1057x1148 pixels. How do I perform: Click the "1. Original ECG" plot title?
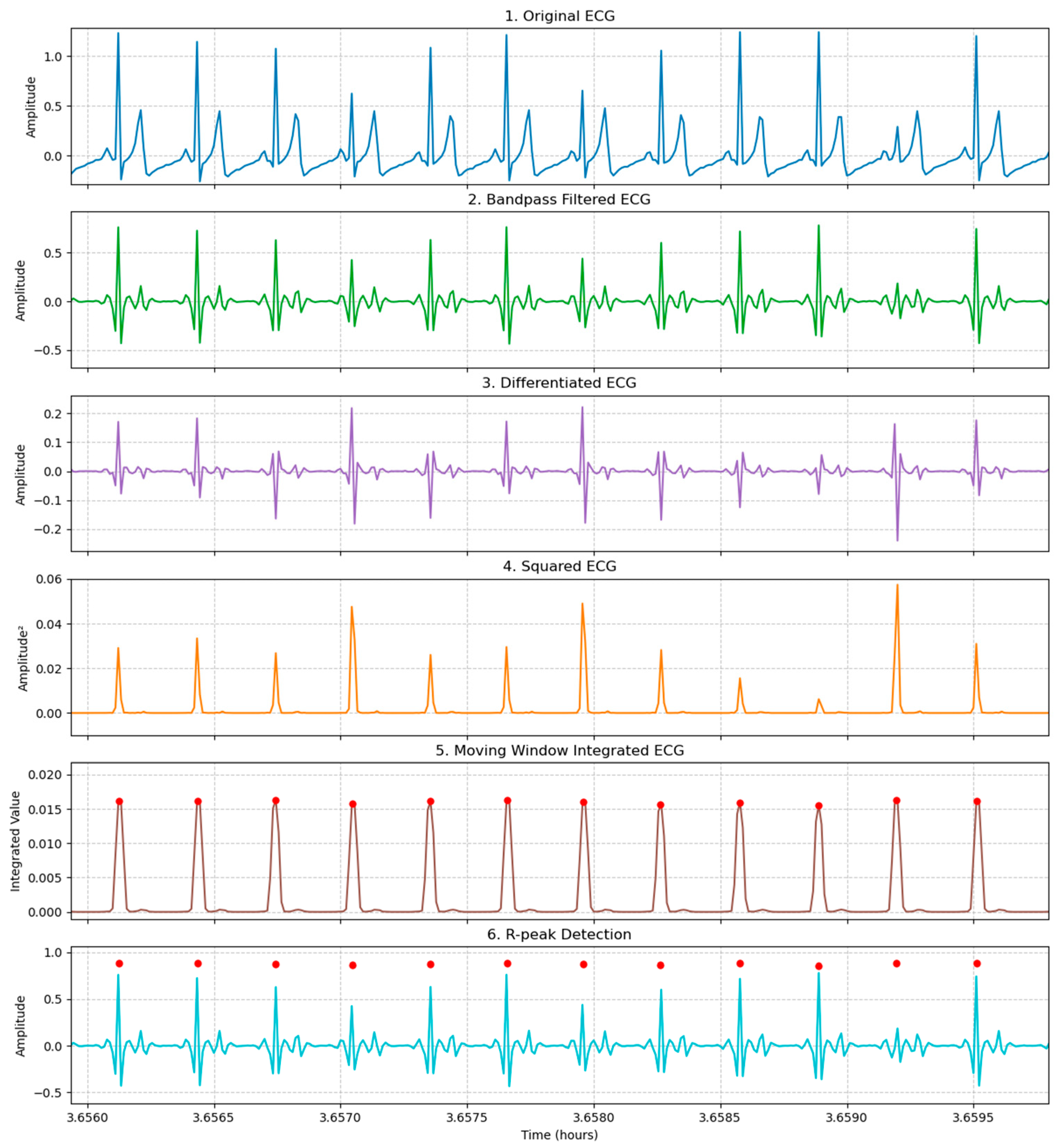point(559,16)
